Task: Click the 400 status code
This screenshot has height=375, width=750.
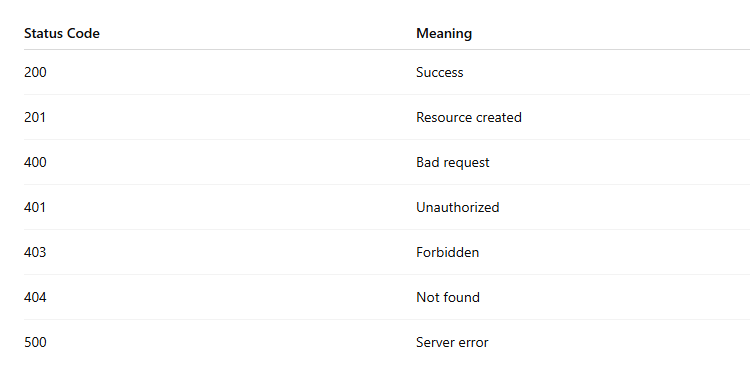Action: point(35,162)
